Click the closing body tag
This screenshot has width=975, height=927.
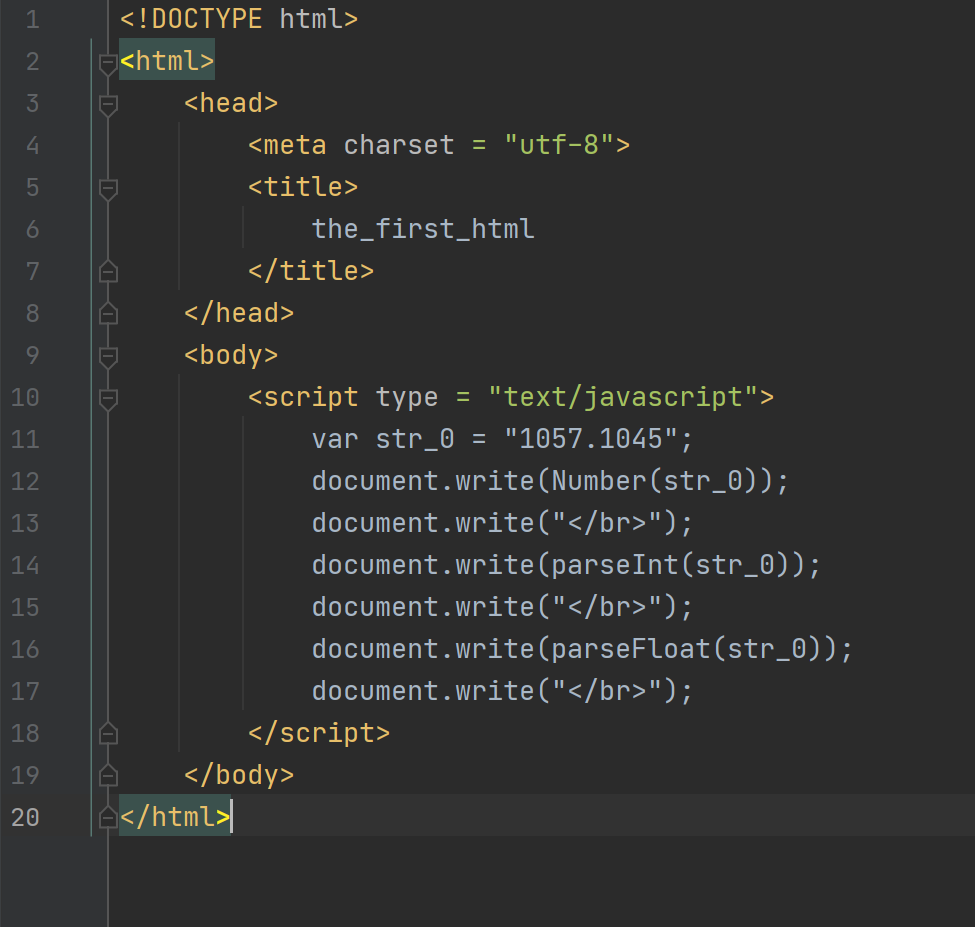[239, 775]
